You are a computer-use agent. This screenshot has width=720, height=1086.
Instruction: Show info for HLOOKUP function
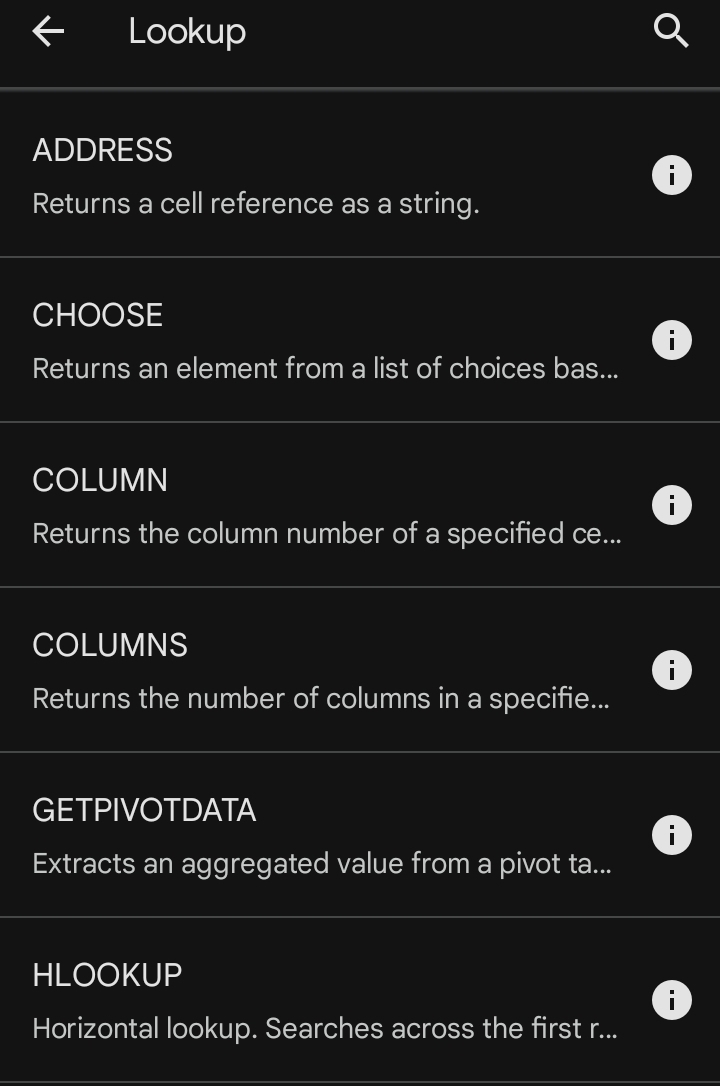[x=672, y=999]
